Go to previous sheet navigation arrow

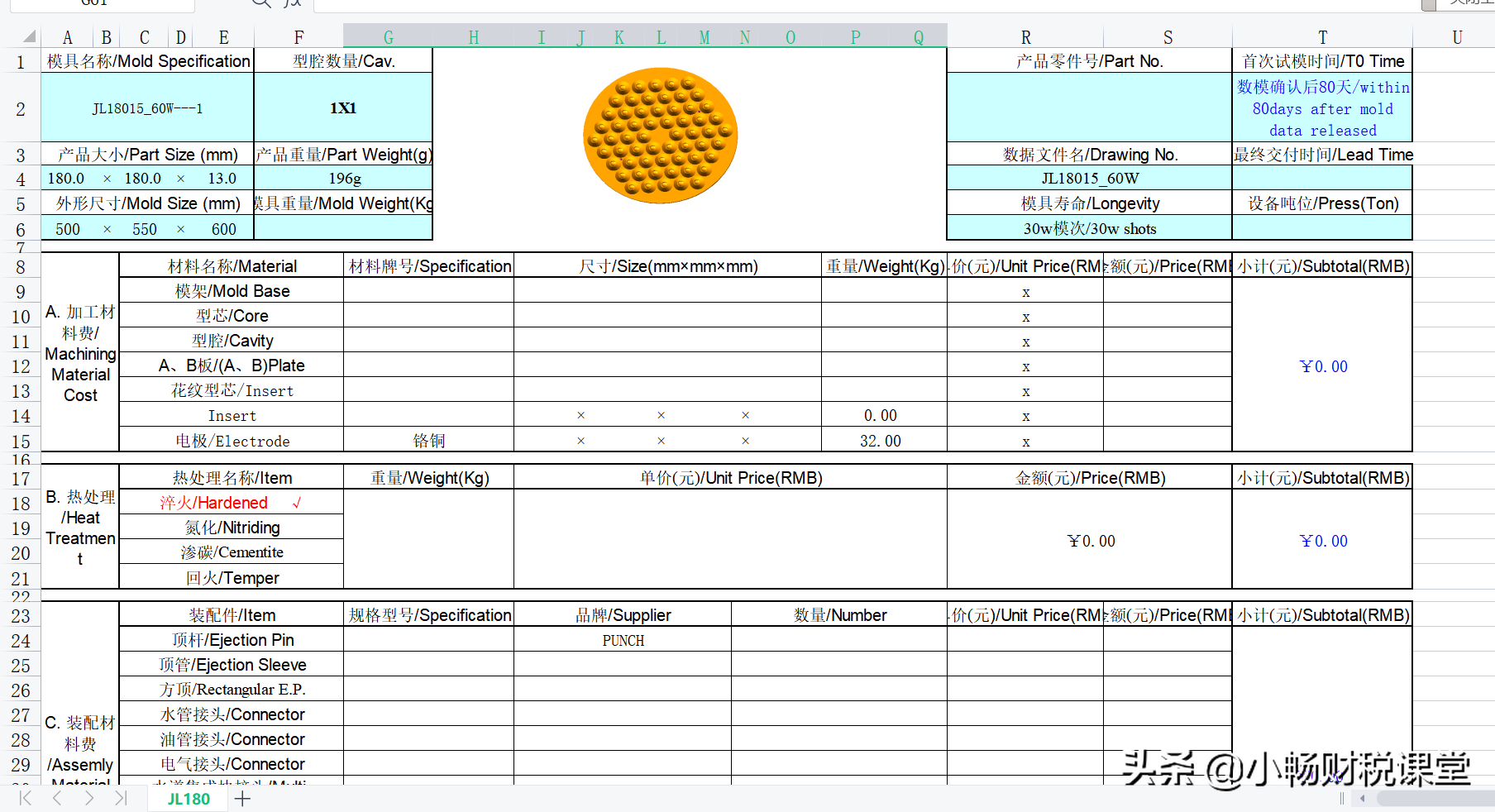click(57, 798)
